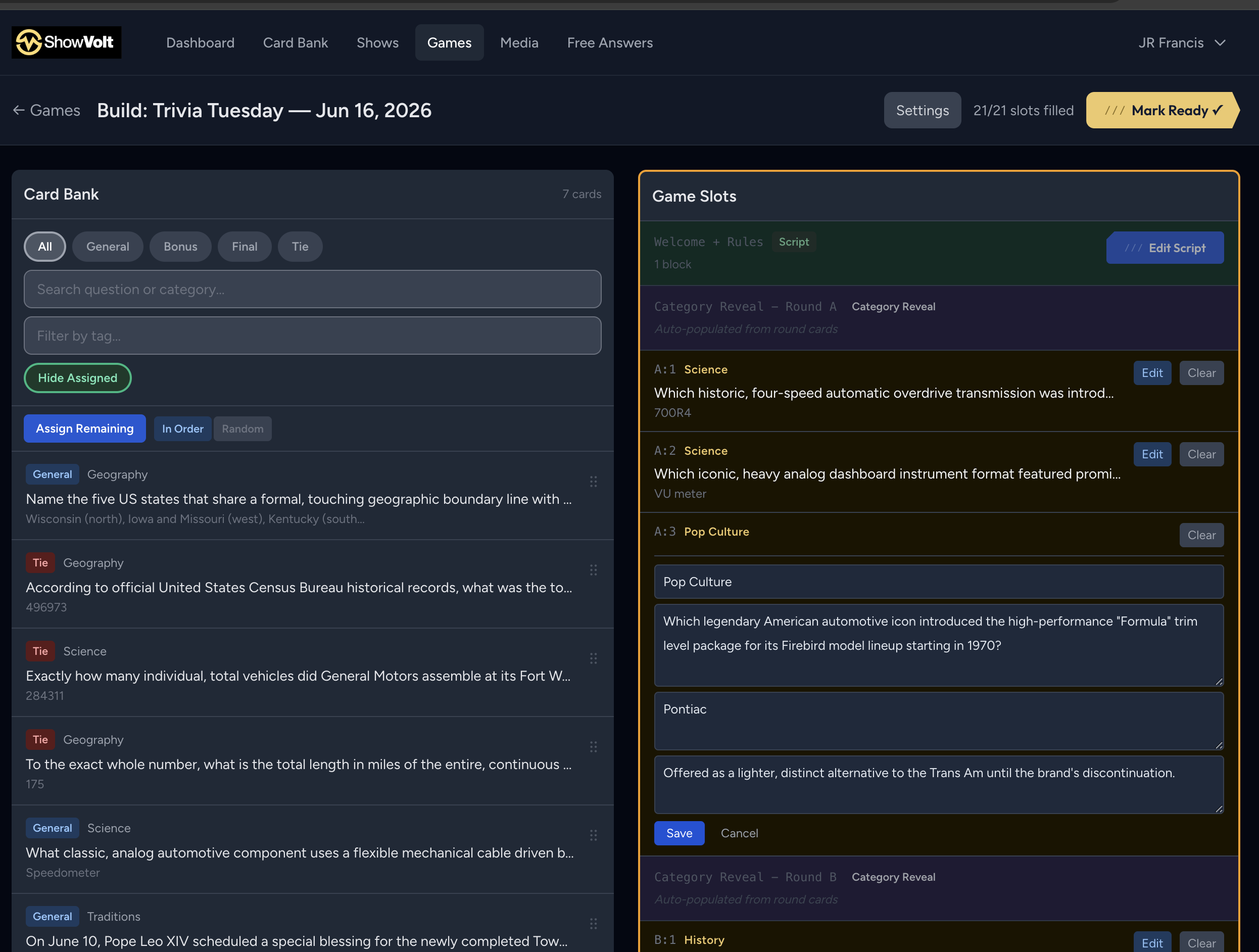Clear slot A:2 card
This screenshot has height=952, width=1259.
(x=1201, y=454)
